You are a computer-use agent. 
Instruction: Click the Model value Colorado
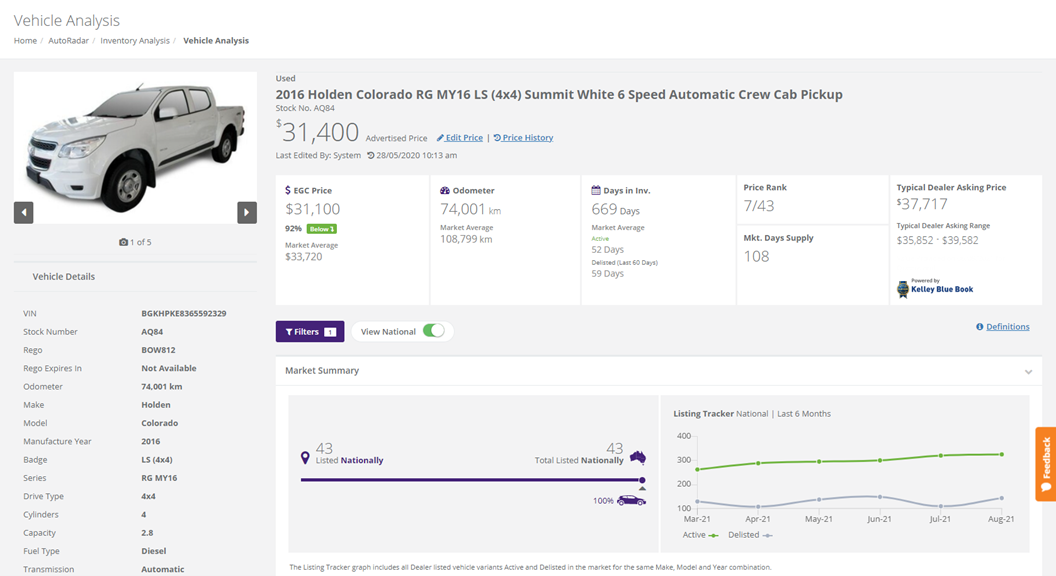click(160, 423)
